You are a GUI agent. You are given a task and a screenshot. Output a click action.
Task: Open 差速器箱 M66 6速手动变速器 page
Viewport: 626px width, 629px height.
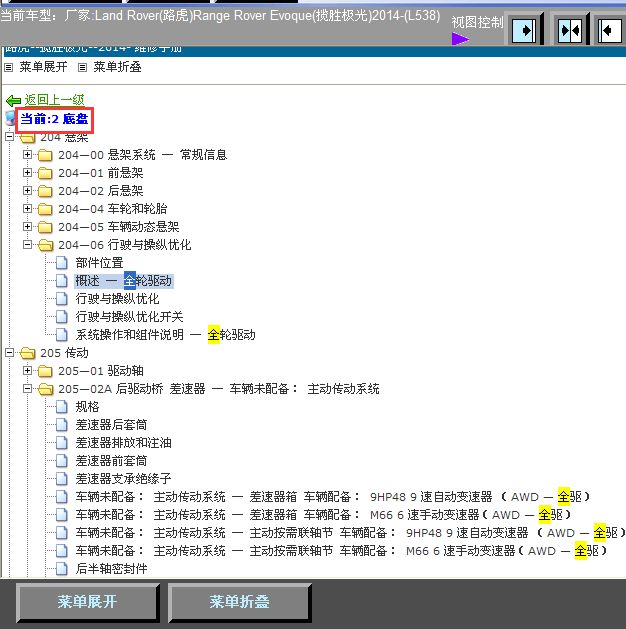click(323, 515)
